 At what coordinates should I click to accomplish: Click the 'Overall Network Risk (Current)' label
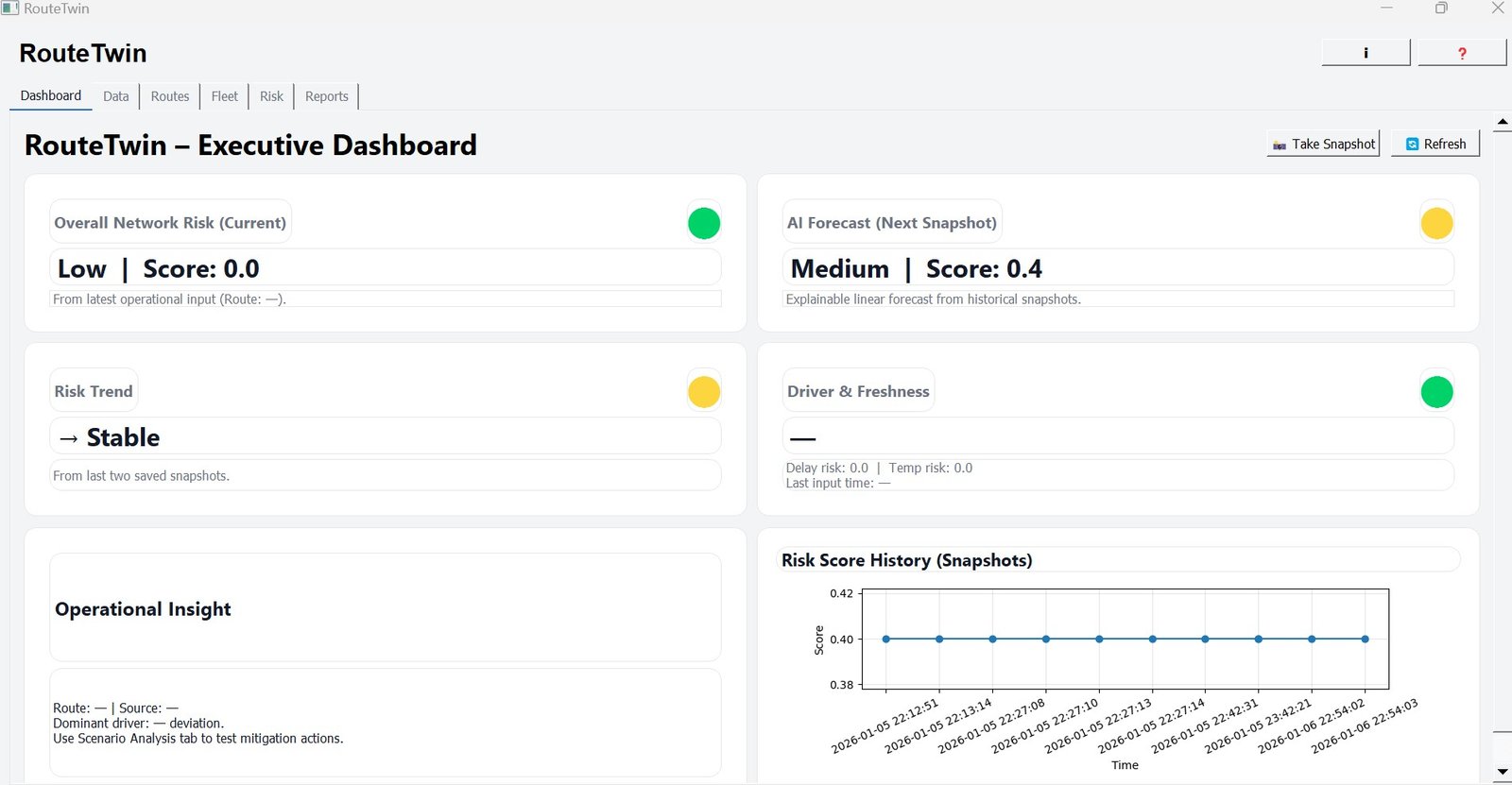tap(170, 223)
